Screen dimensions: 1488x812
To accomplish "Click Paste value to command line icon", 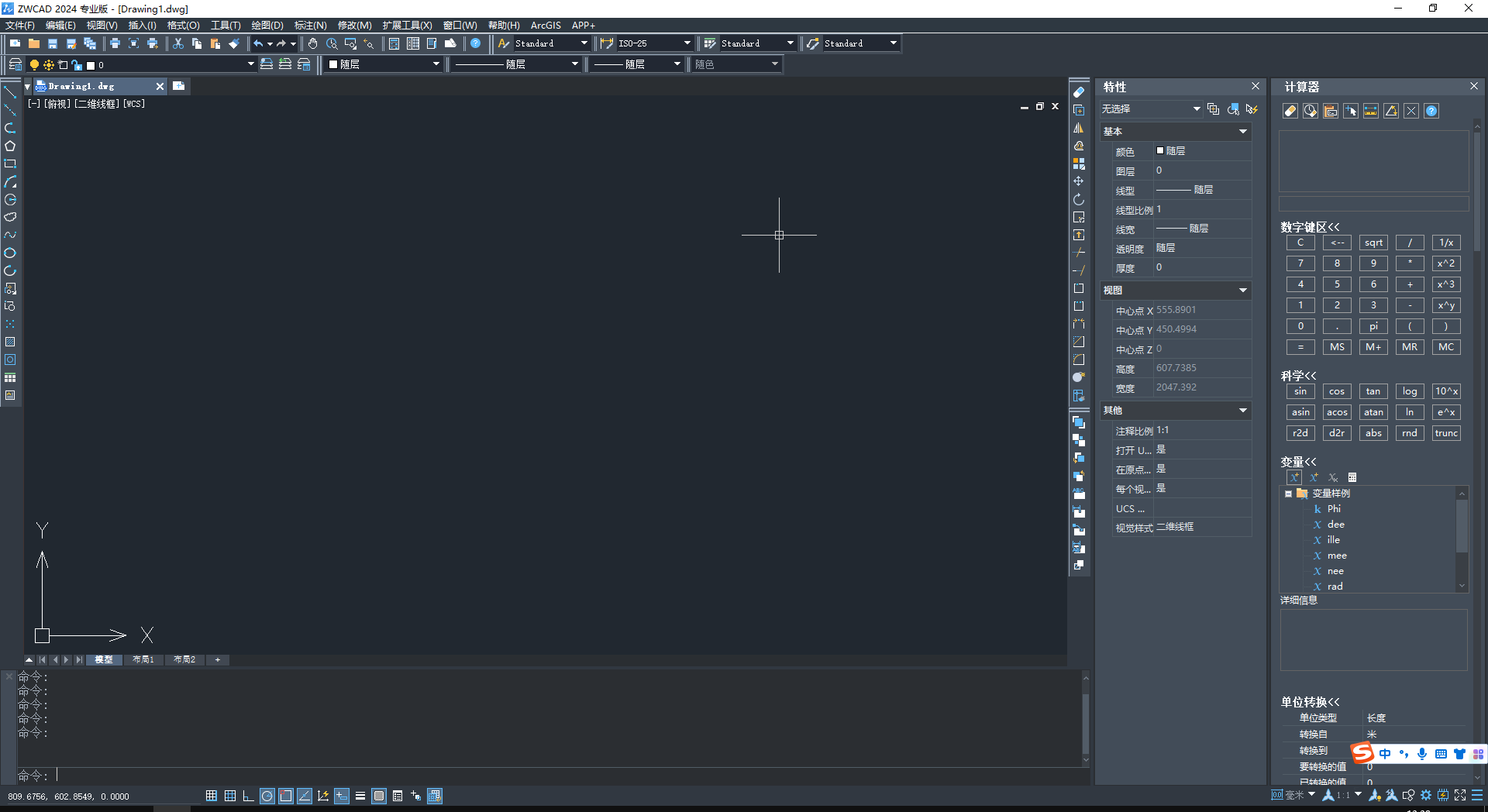I will coord(1331,111).
